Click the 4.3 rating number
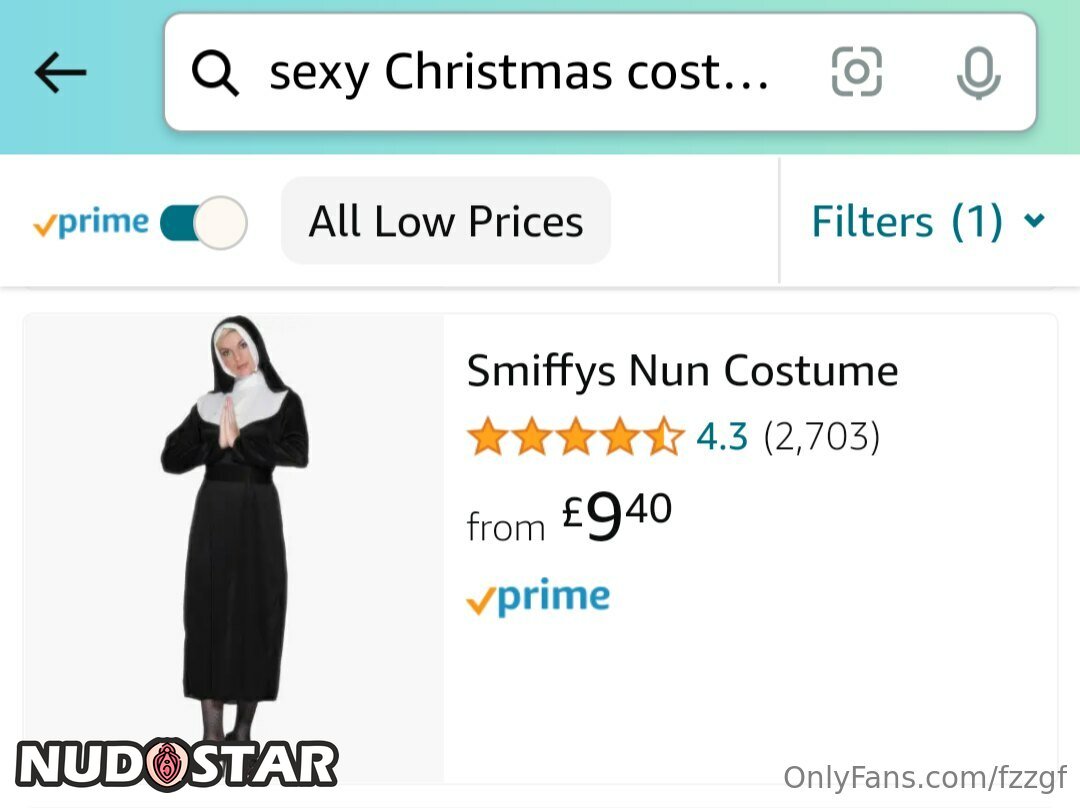 point(722,438)
